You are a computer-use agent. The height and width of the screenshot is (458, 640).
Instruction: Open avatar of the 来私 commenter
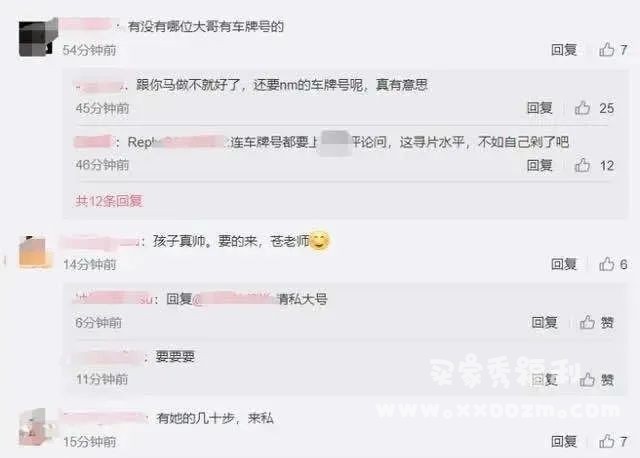tap(36, 427)
